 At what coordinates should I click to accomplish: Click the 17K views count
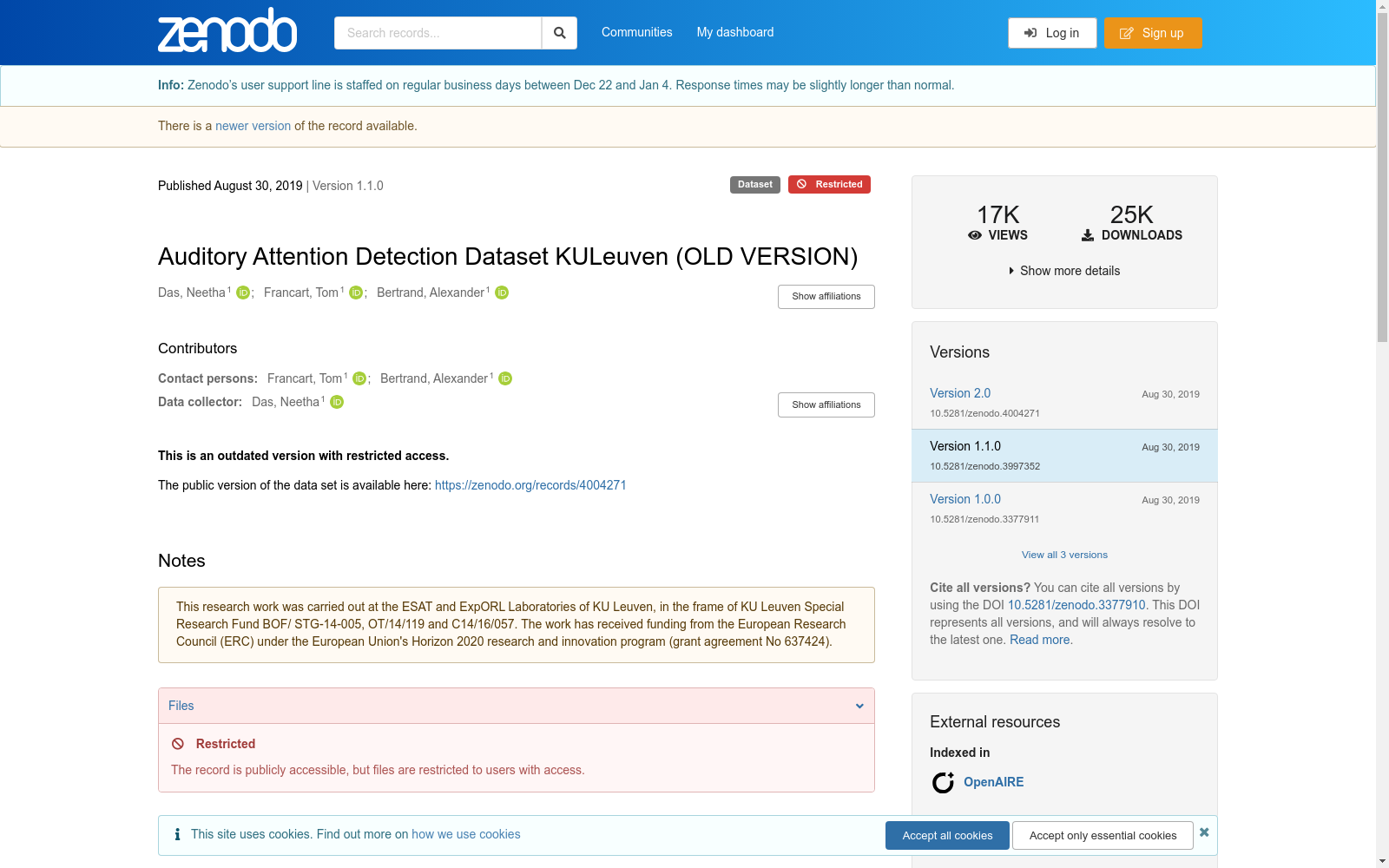pos(997,214)
